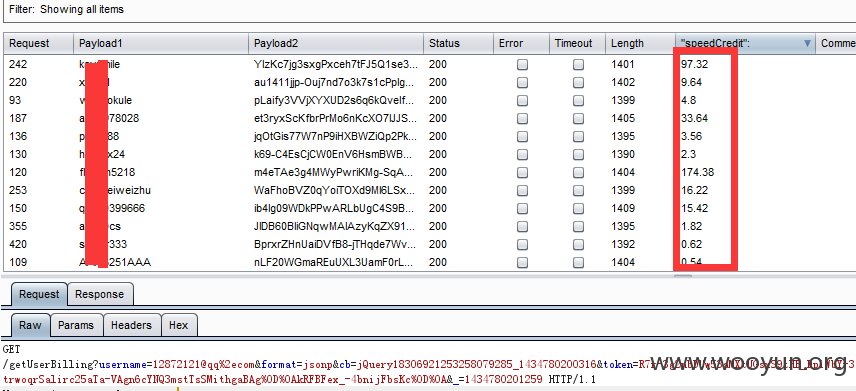The image size is (856, 391).
Task: Toggle Timeout checkbox for request 150
Action: pyautogui.click(x=578, y=209)
